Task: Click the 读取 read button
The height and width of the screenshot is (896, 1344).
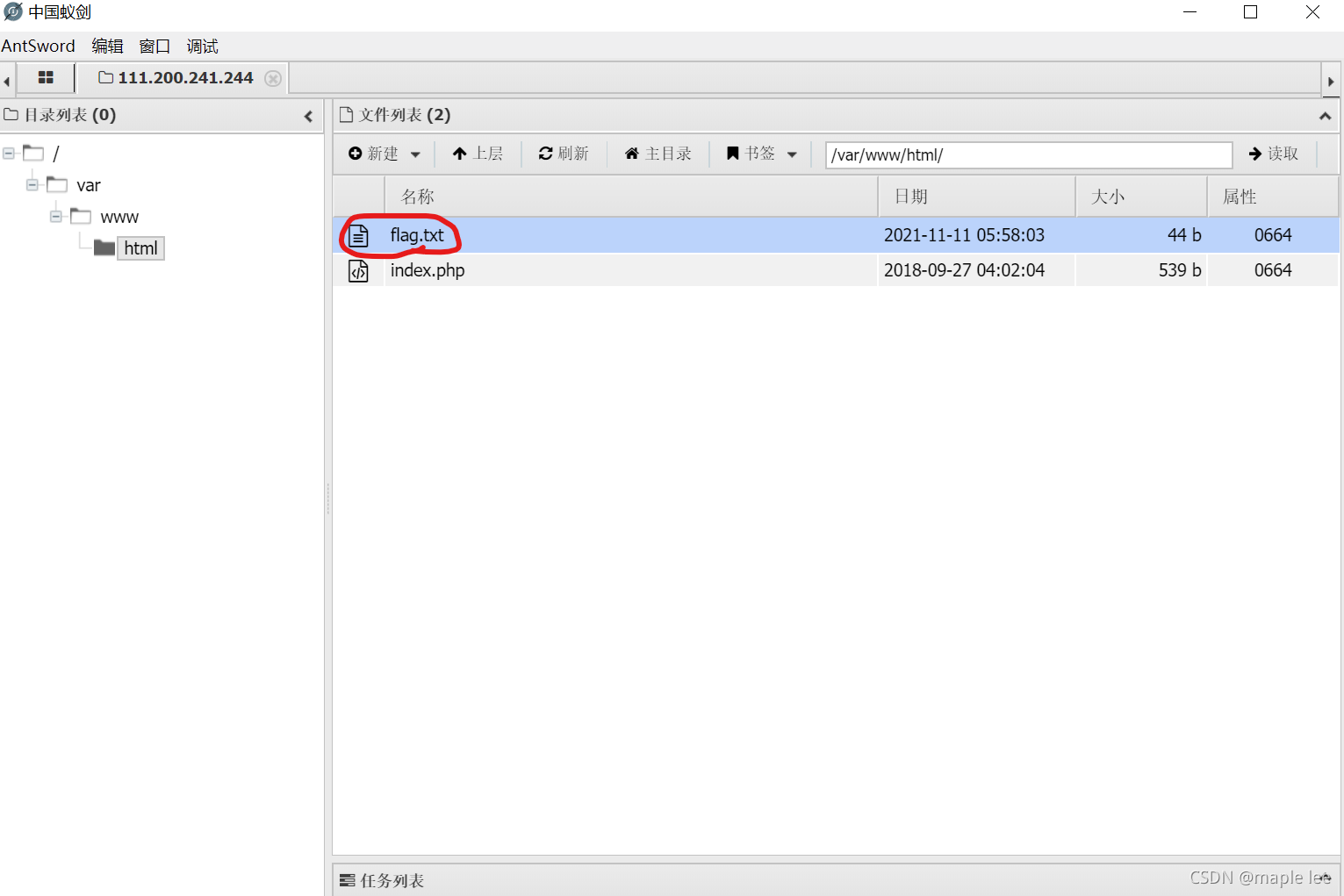Action: [1273, 154]
